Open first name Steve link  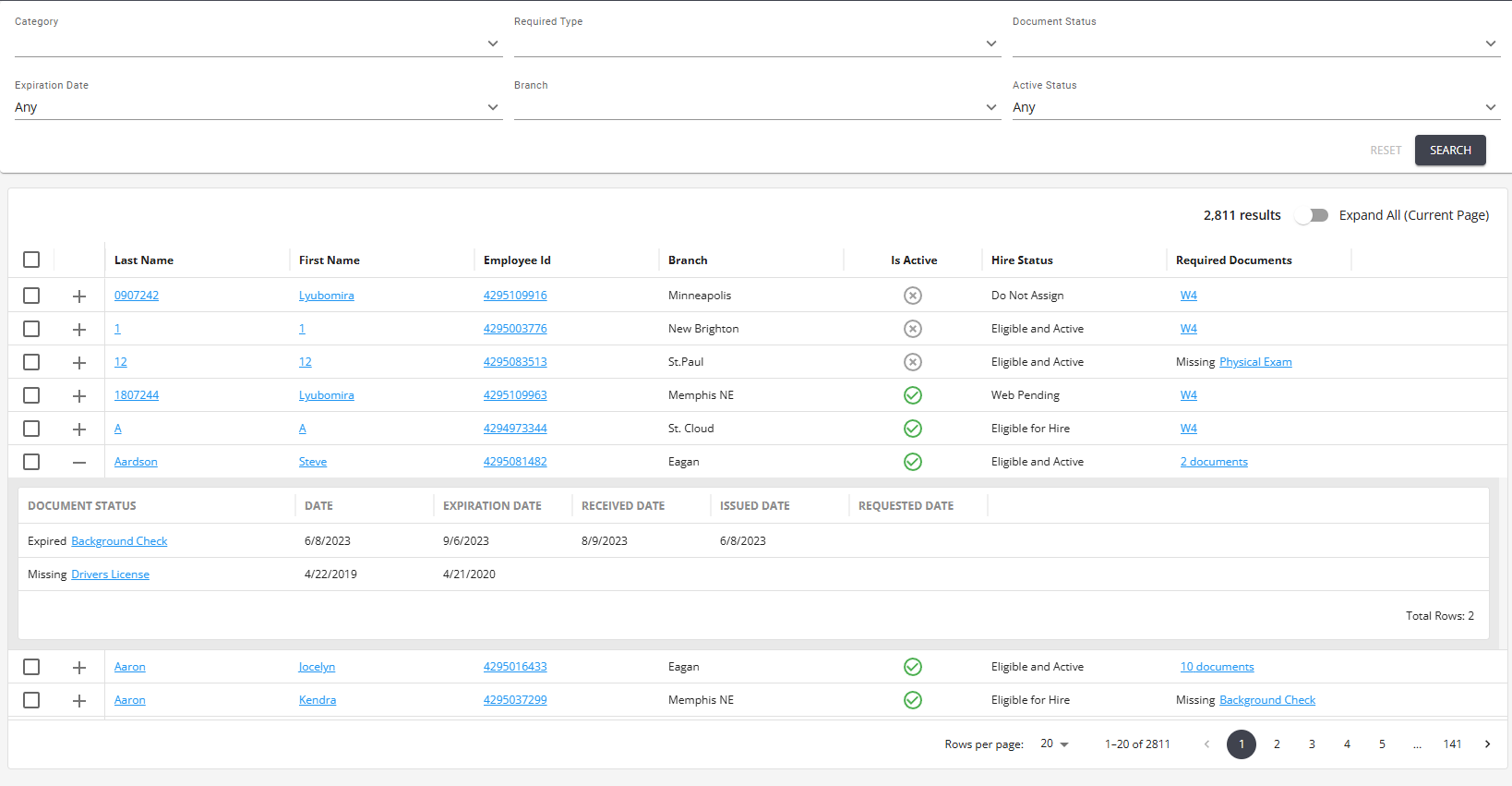click(x=313, y=462)
